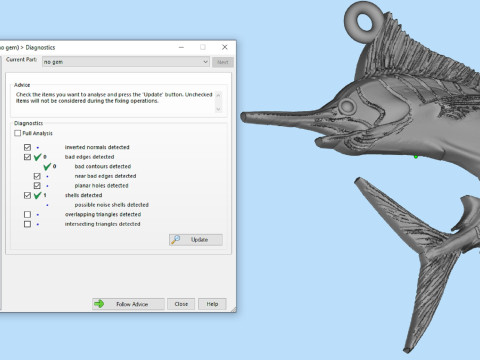
Task: Enable the Full Analysis checkbox
Action: (17, 133)
